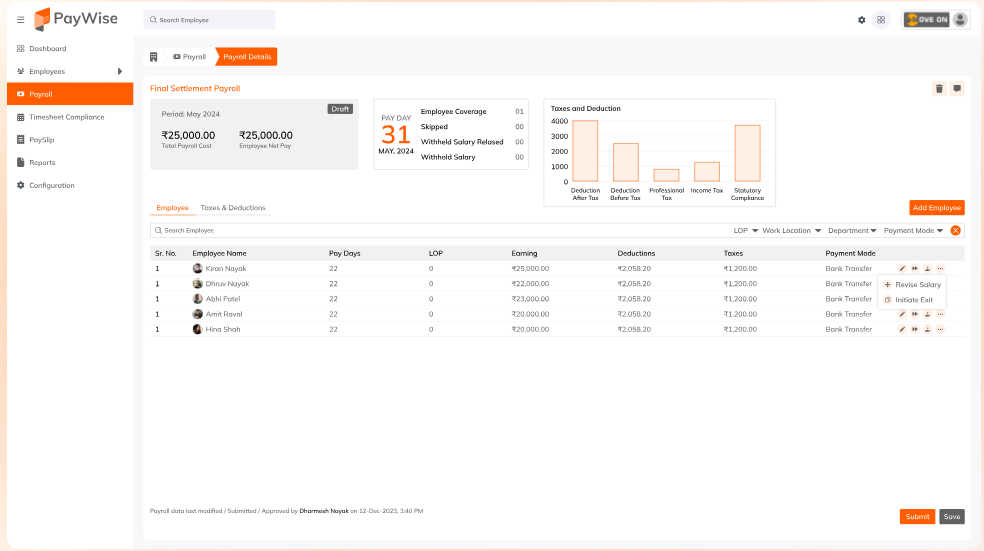Click the Payroll breadcrumb
Screen dimensions: 984x551
190,57
